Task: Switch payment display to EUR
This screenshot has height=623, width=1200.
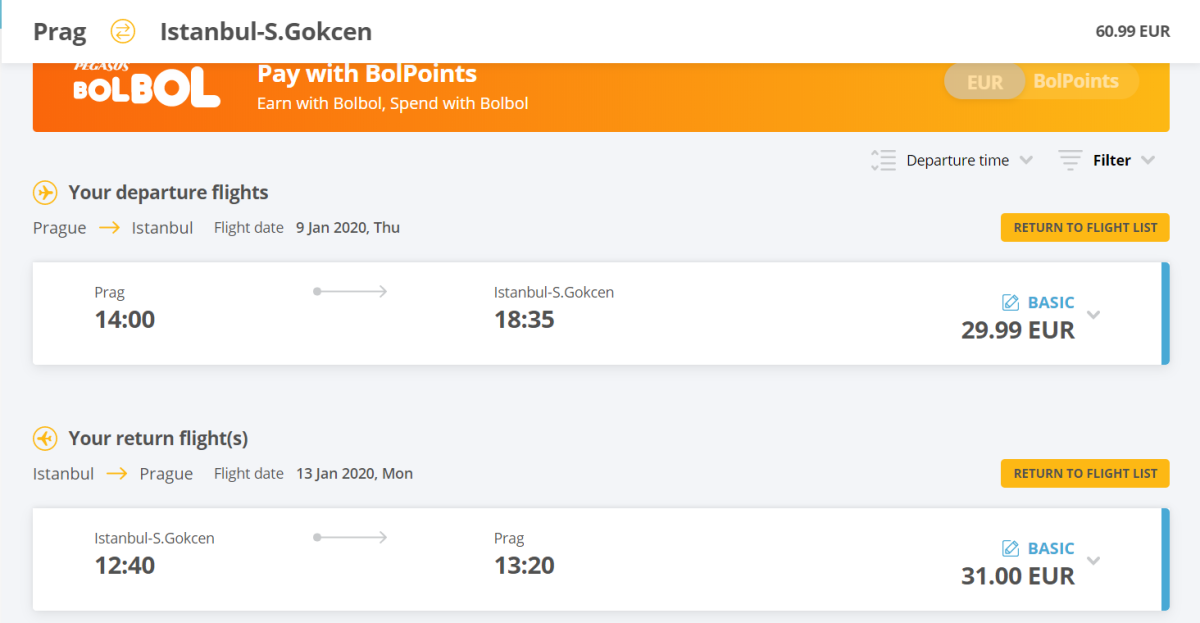Action: pyautogui.click(x=985, y=82)
